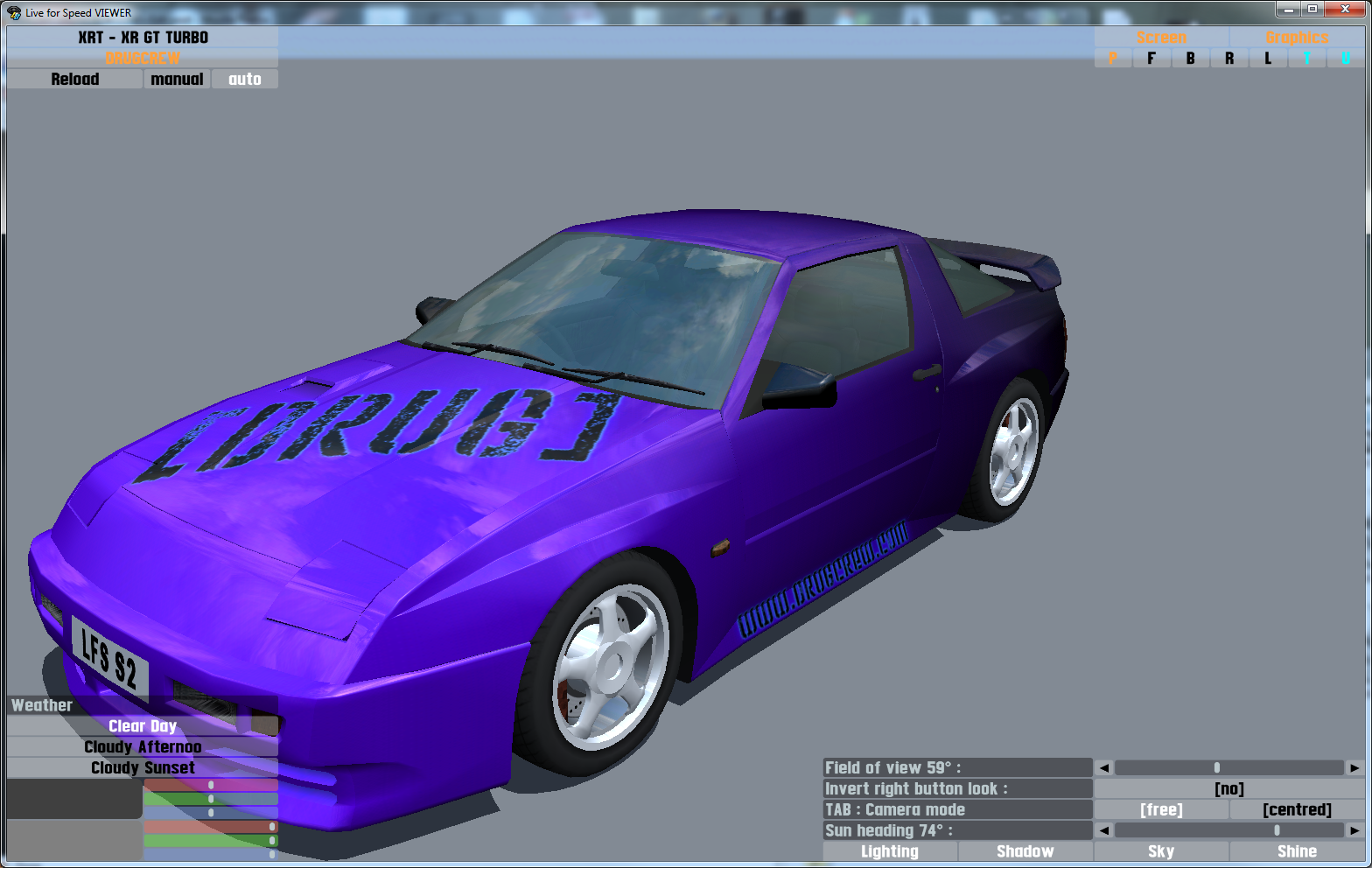
Task: Click the Field of view slider
Action: 1228,768
